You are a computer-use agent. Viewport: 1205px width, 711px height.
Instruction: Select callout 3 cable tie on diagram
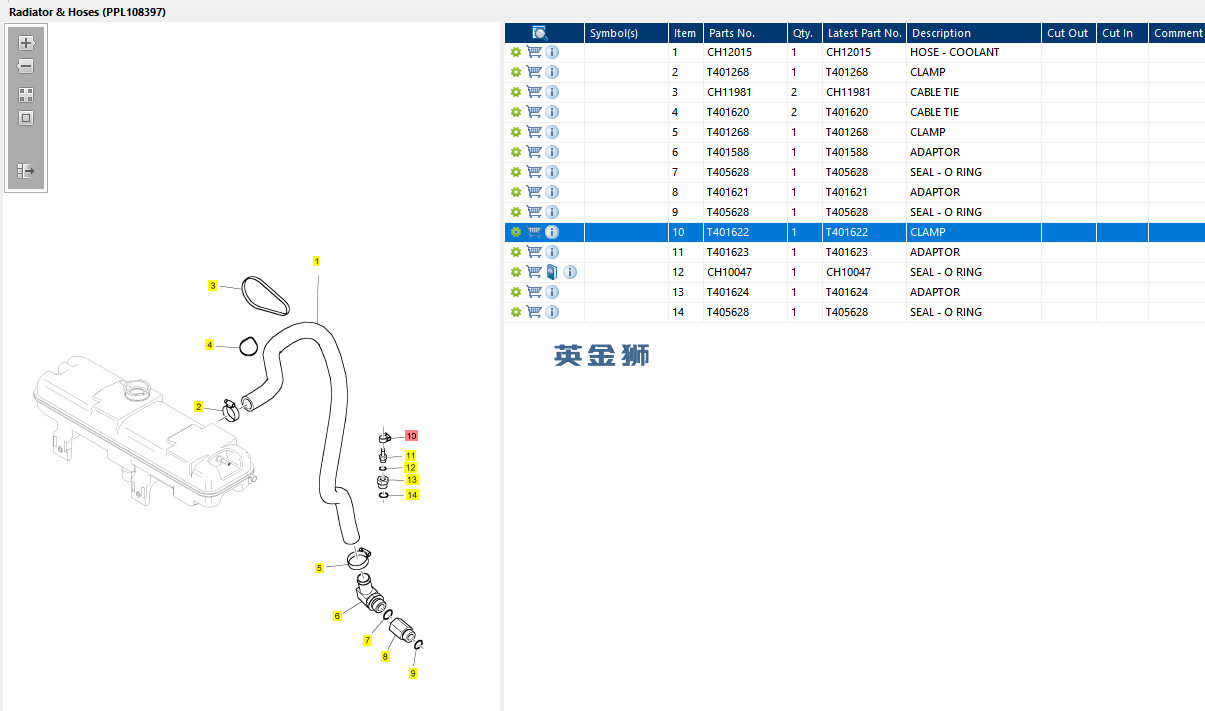[x=212, y=286]
